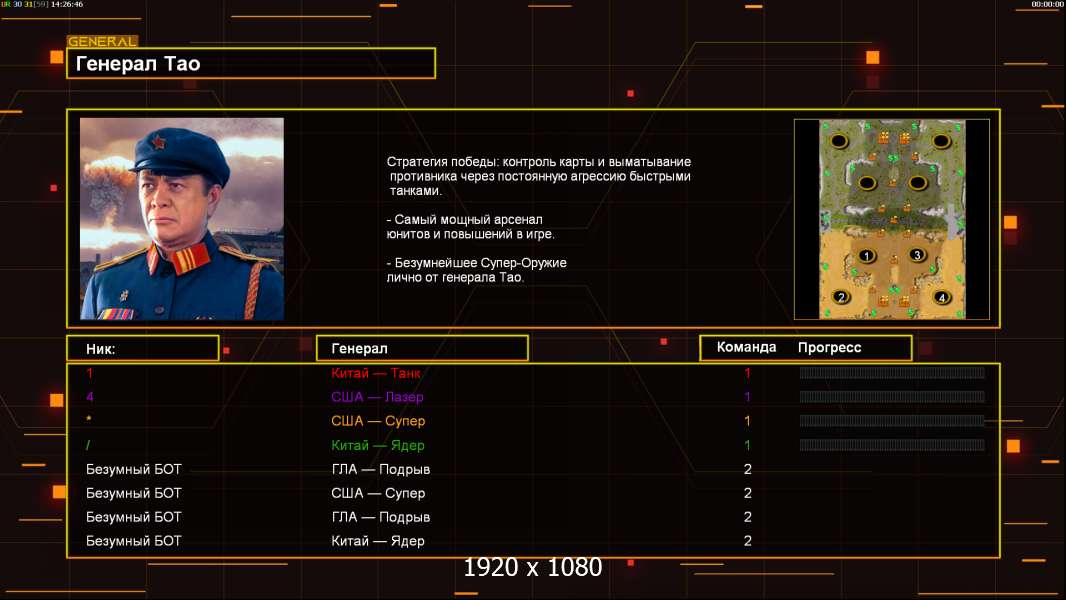
Task: Click the orange player's loading progress bar
Action: point(892,421)
